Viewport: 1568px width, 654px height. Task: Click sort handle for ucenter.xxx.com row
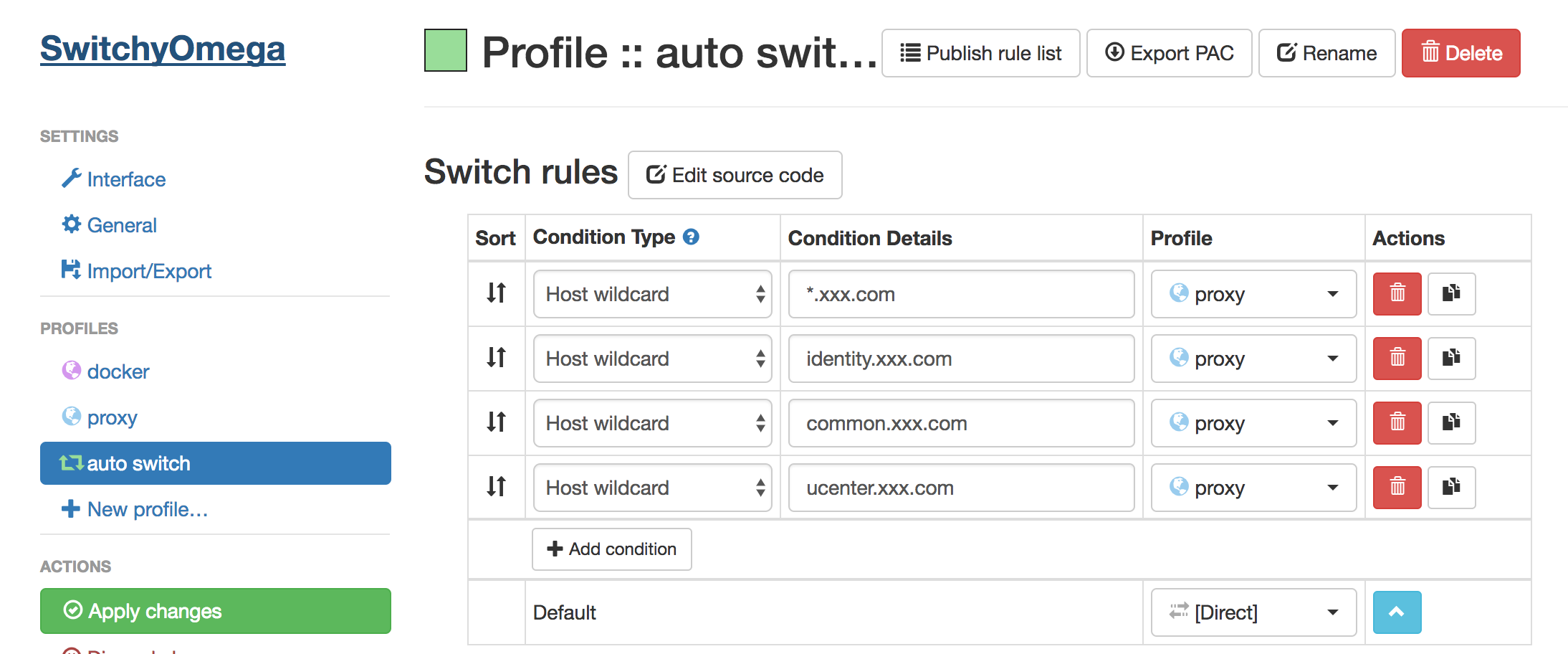tap(496, 486)
